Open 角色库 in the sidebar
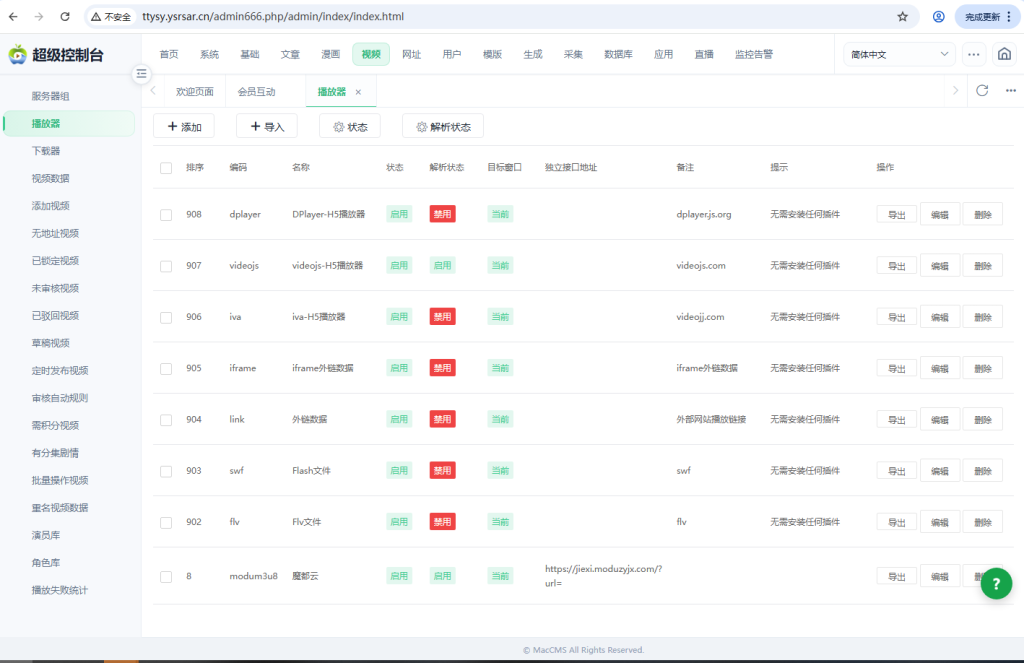Screen dimensions: 1024x663 (46, 562)
